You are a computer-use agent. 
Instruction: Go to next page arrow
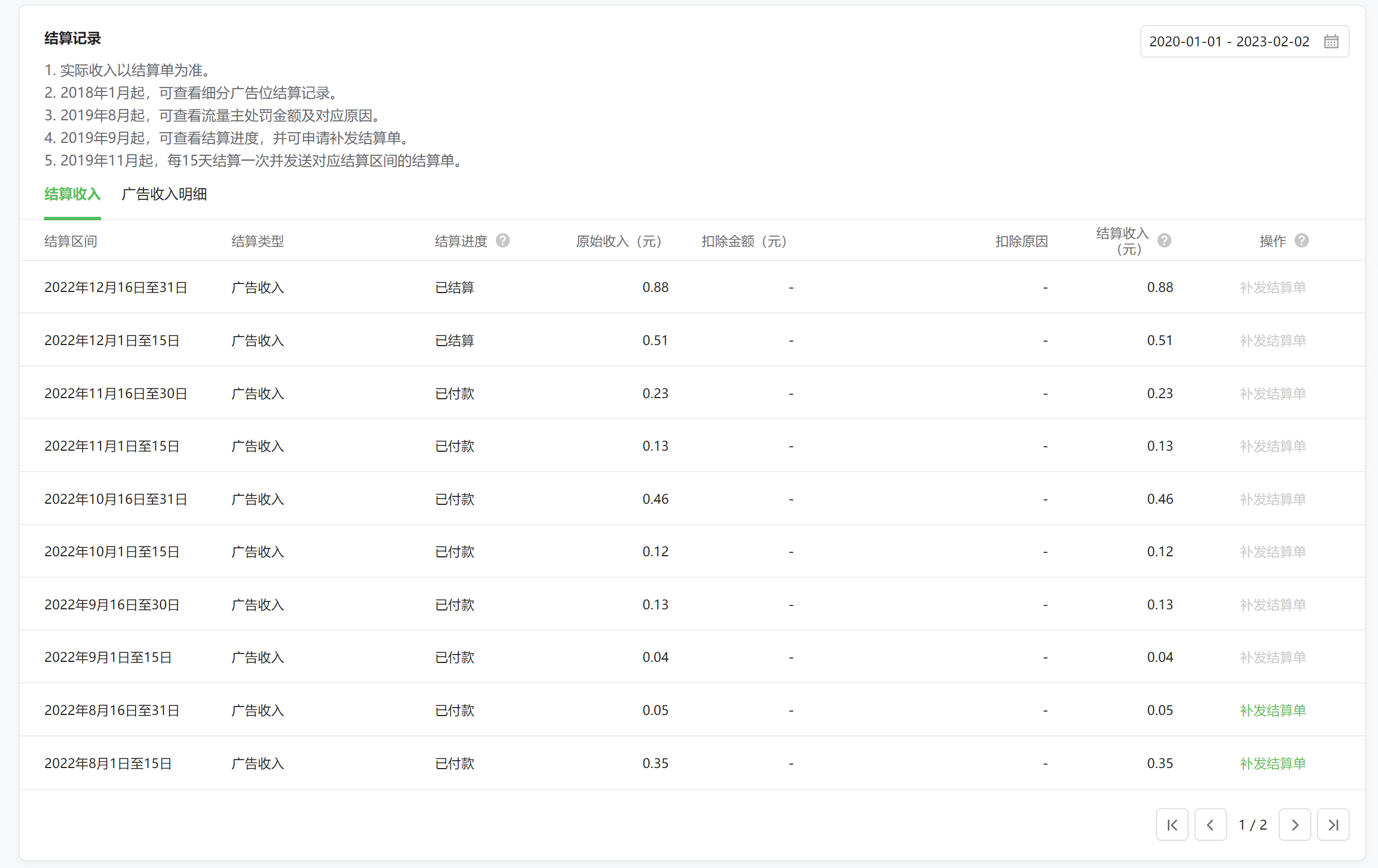1294,825
